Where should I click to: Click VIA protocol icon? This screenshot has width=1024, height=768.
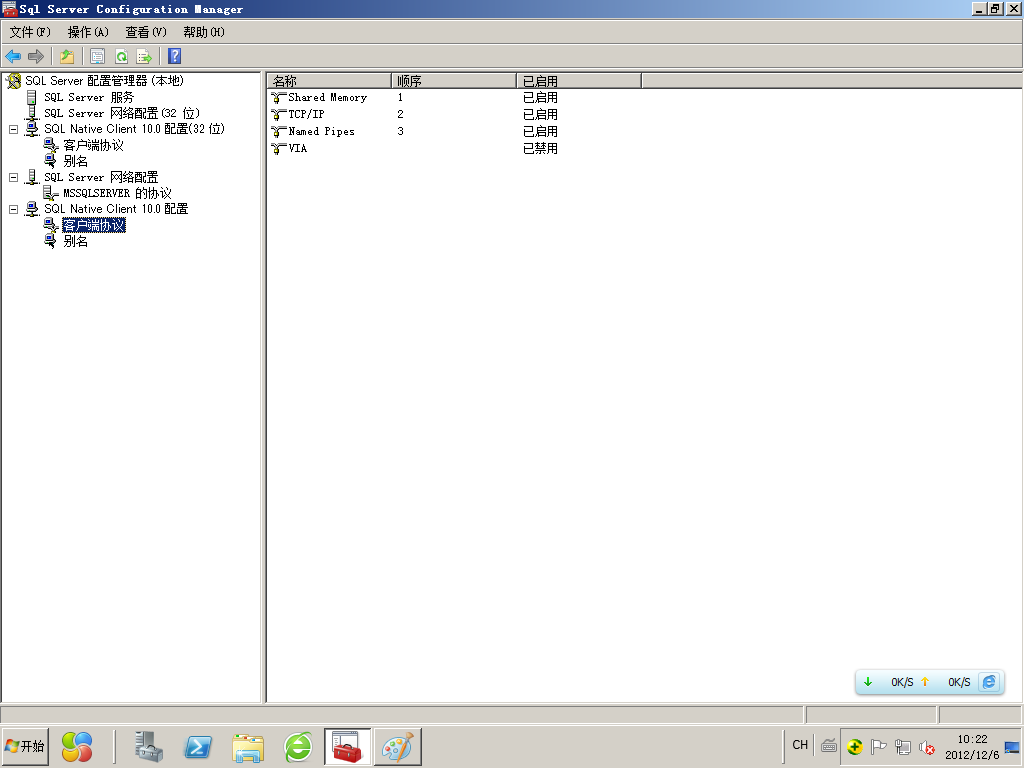pyautogui.click(x=279, y=149)
